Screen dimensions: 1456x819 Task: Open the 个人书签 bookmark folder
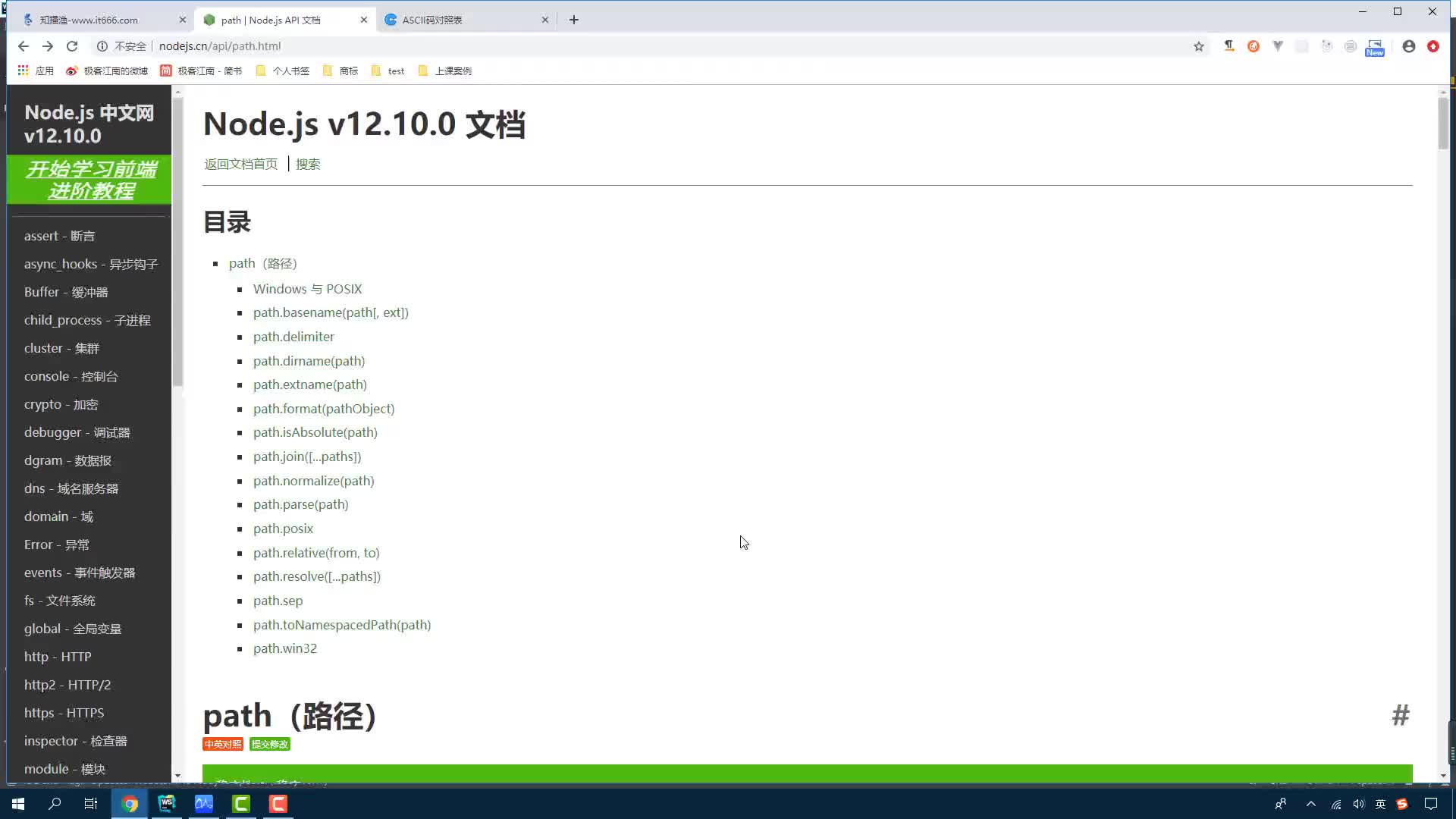(x=283, y=71)
